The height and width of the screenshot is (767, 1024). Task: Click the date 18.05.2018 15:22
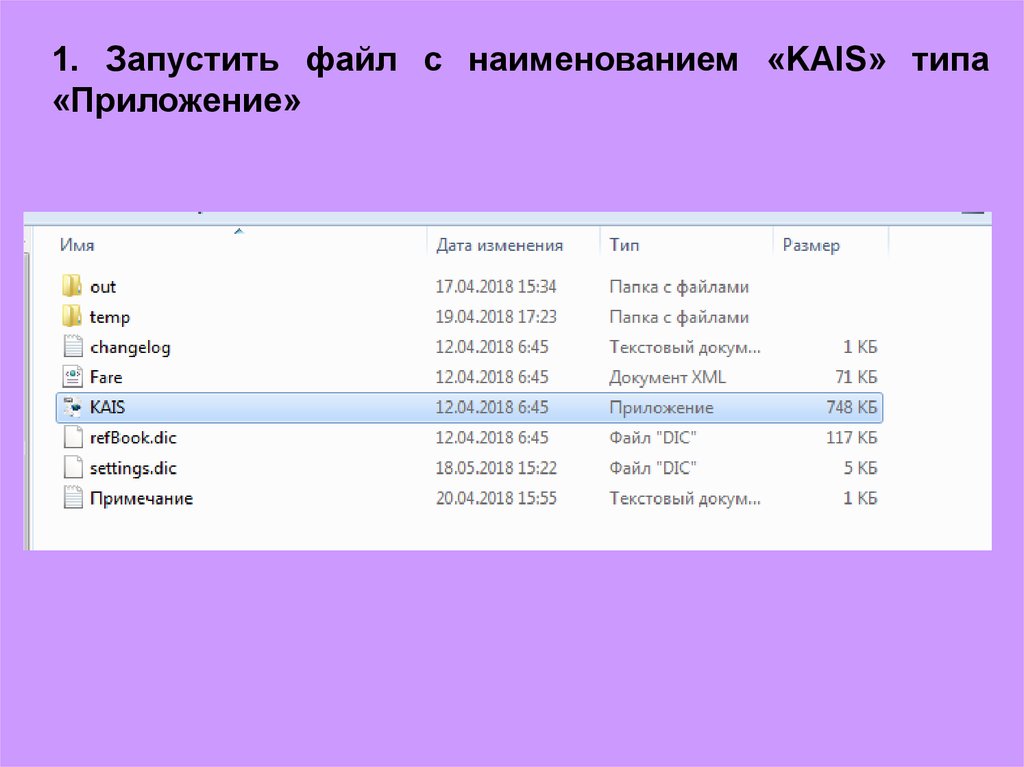coord(496,468)
